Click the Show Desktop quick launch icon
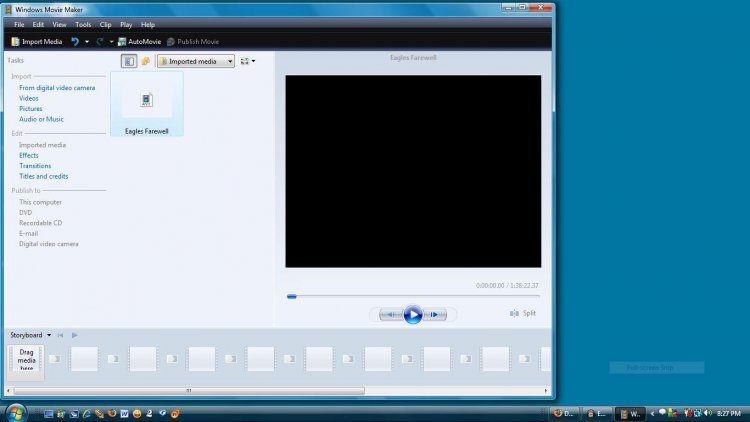Viewport: 750px width, 422px height. (x=48, y=414)
